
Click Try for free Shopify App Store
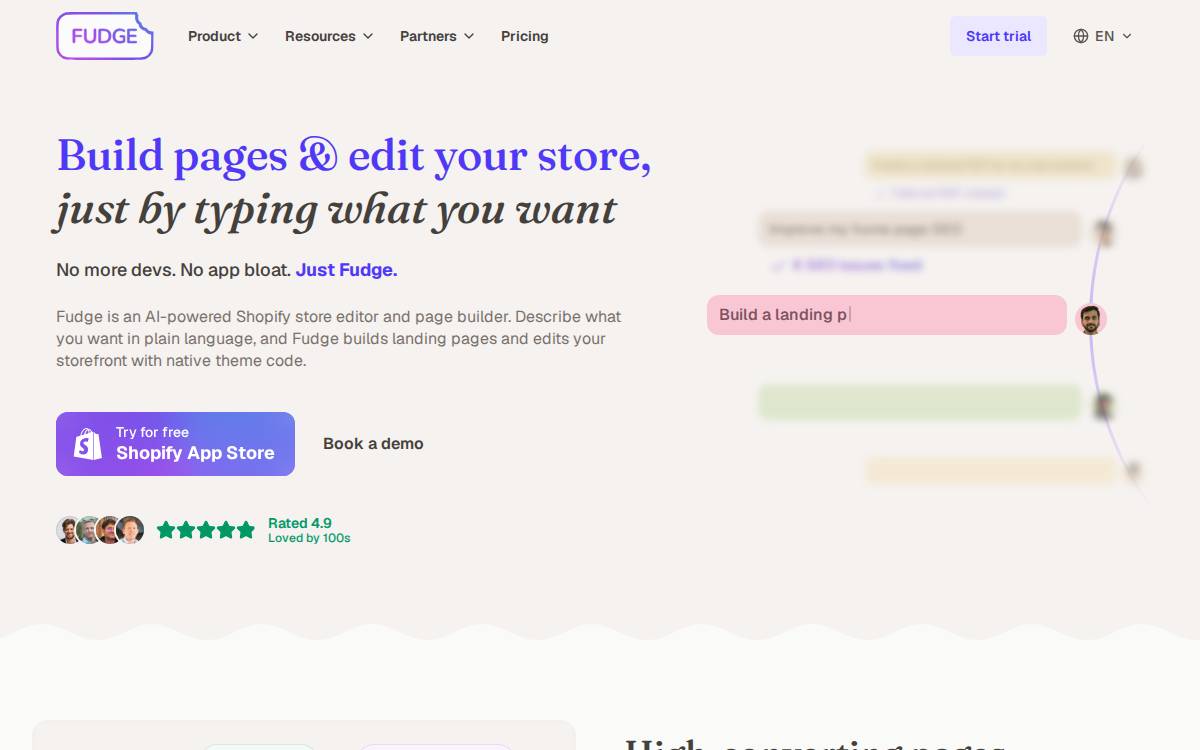[175, 444]
